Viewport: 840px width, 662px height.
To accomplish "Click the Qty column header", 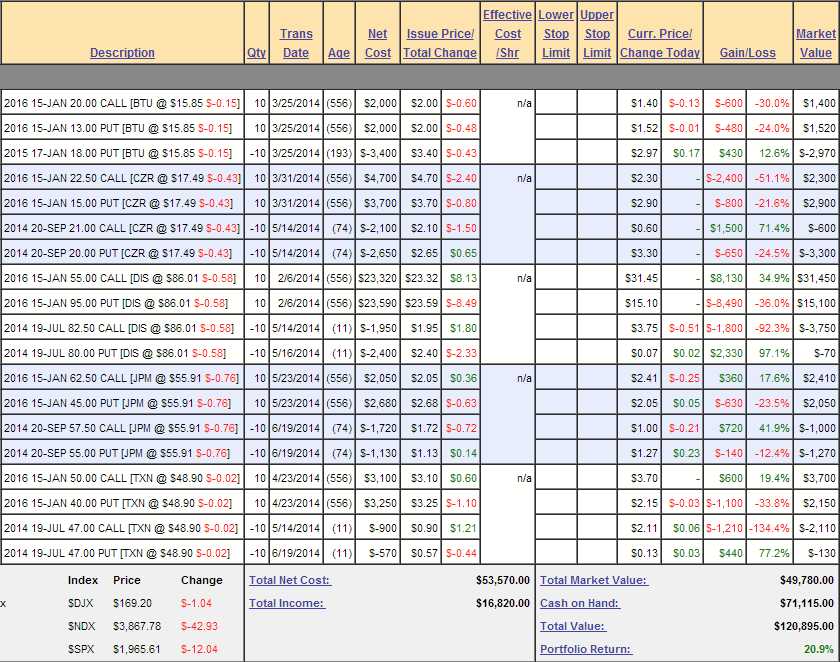I will 256,52.
